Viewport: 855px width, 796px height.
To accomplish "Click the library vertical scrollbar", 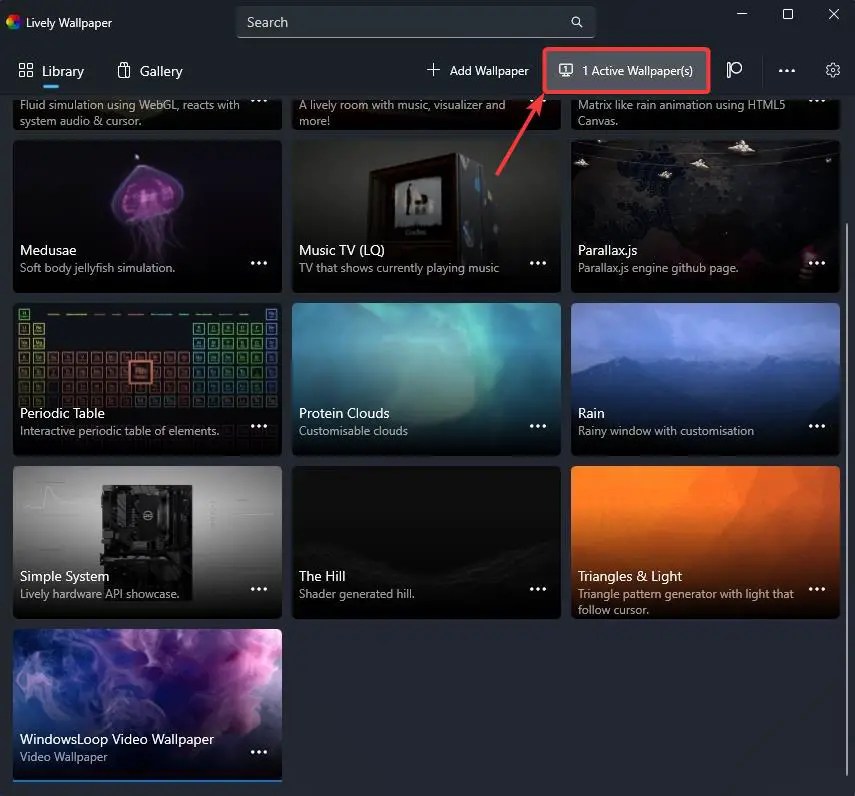I will (x=847, y=499).
